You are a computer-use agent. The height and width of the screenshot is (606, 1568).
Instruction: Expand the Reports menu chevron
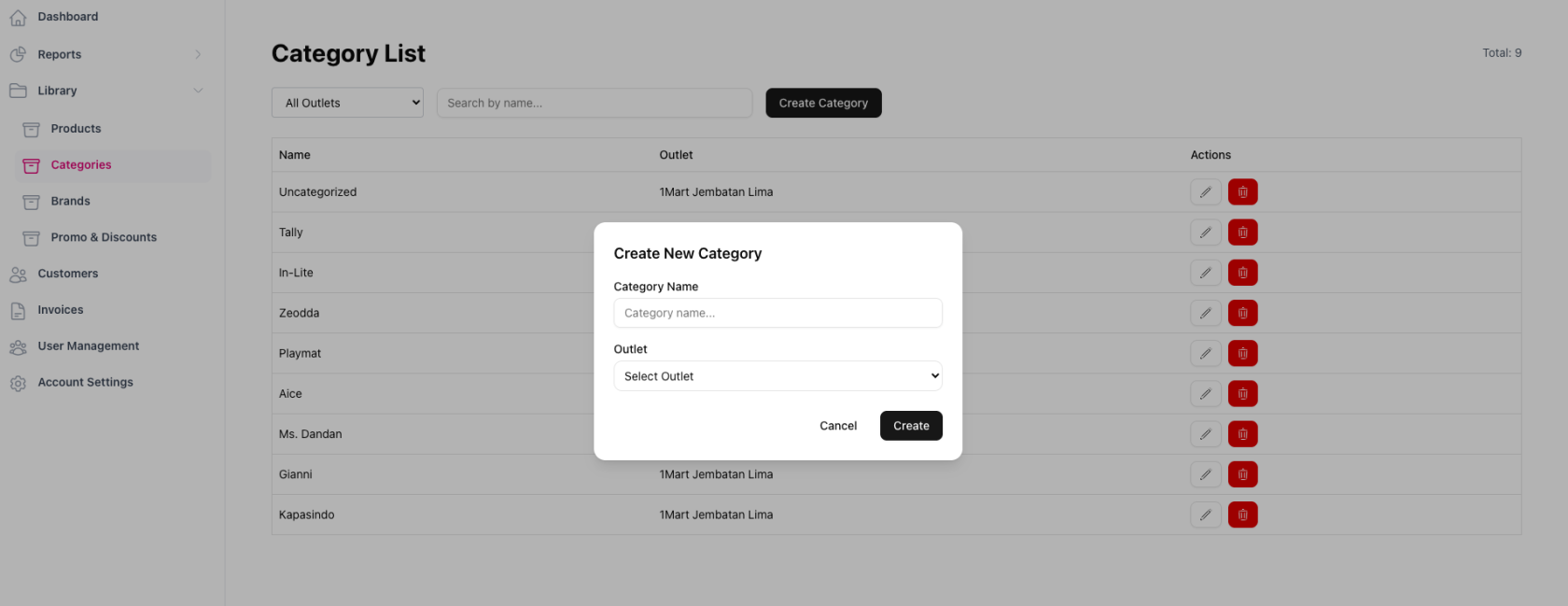[x=198, y=54]
